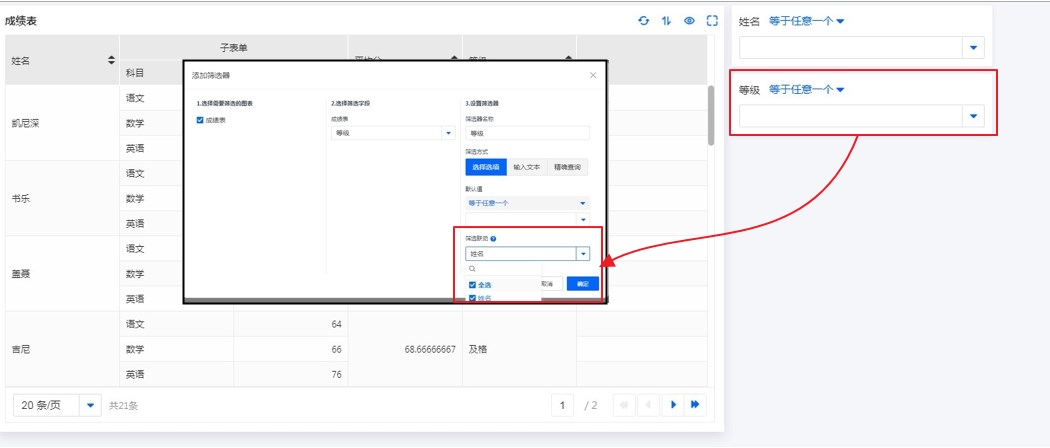Expand the 等级 field dropdown in dialog

click(x=448, y=132)
